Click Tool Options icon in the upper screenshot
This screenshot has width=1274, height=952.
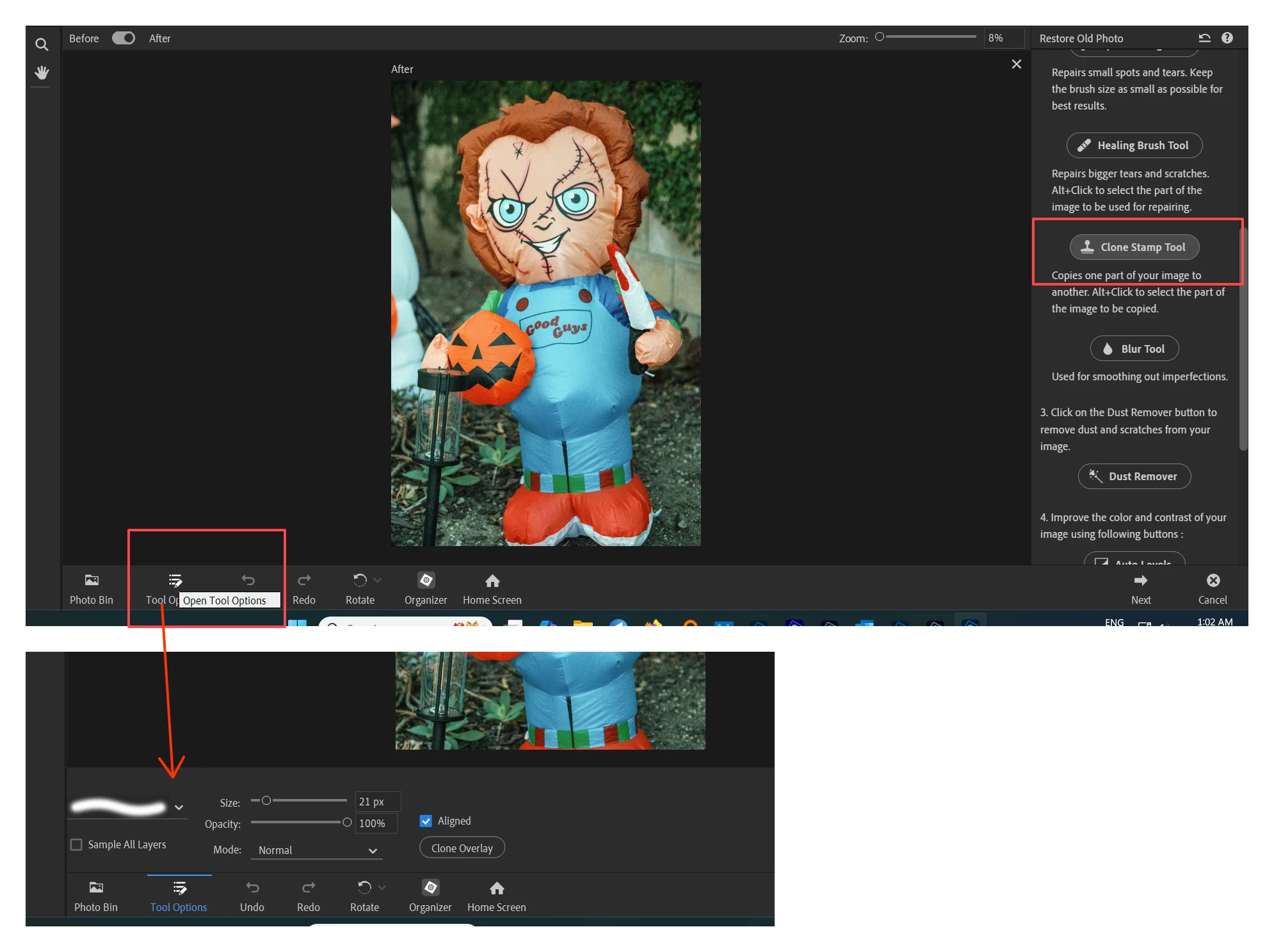pyautogui.click(x=175, y=580)
